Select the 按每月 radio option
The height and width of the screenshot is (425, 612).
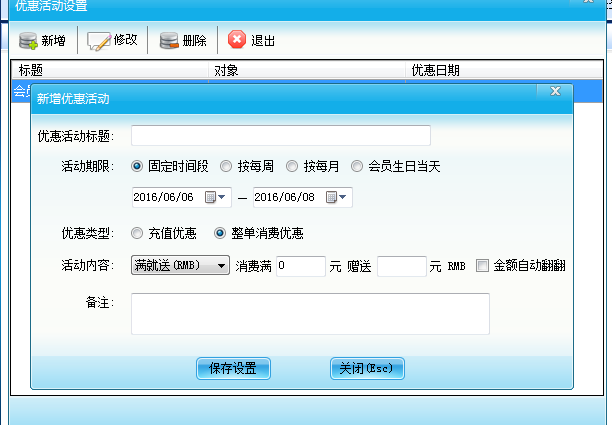(x=292, y=166)
